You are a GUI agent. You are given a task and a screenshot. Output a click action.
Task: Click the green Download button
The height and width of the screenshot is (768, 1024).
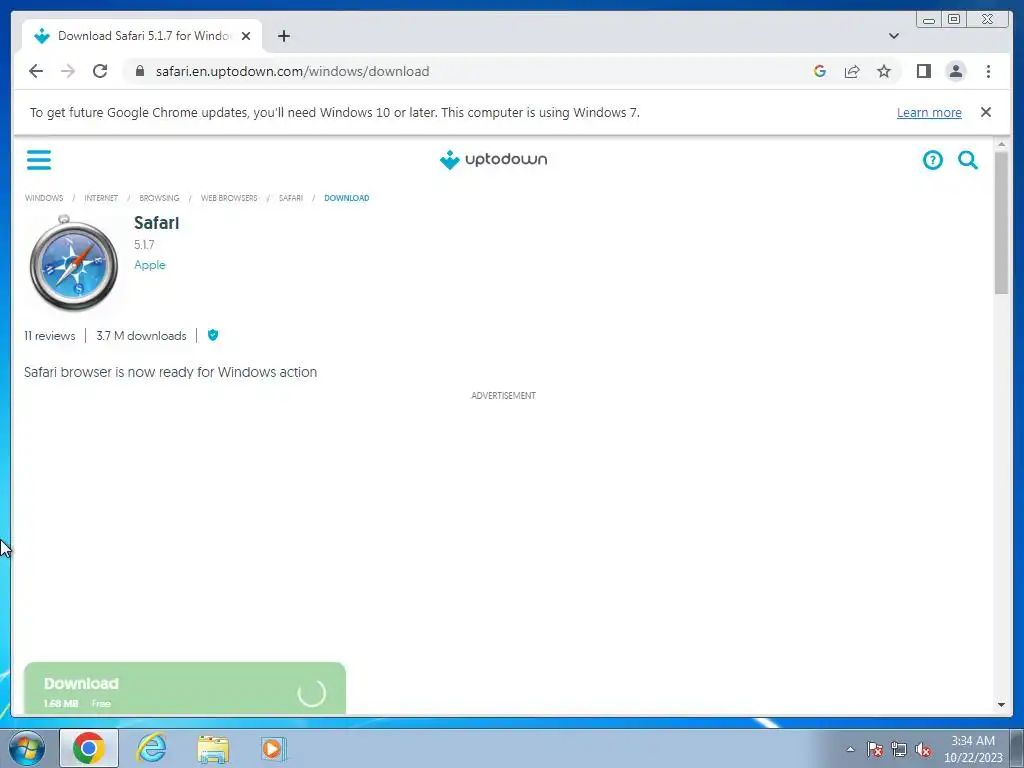(185, 688)
